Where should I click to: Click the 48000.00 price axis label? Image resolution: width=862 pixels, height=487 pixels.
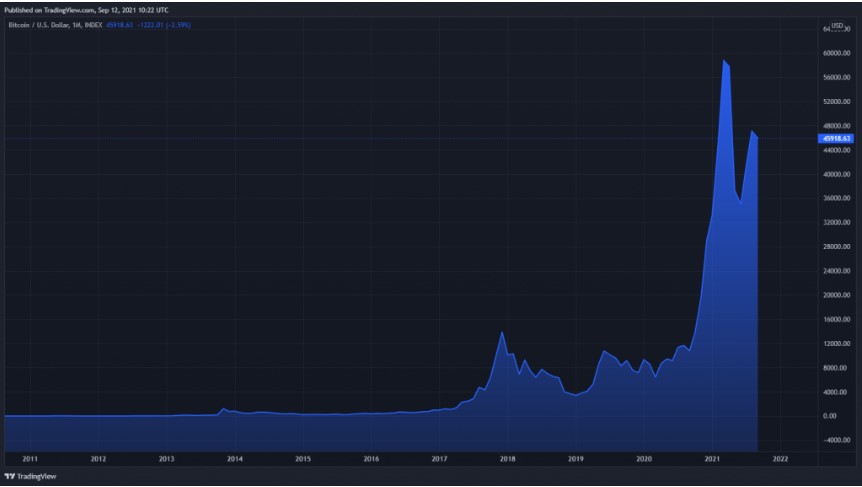[x=836, y=126]
